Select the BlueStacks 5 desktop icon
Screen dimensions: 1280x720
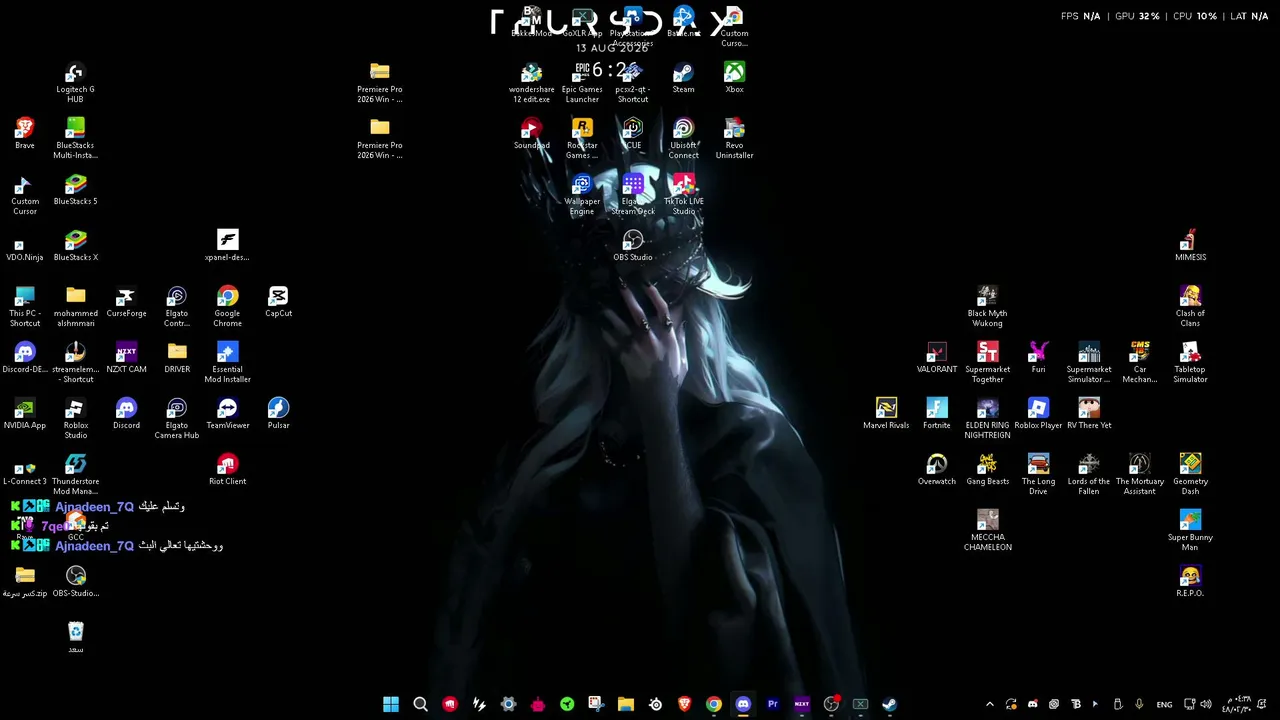[75, 190]
